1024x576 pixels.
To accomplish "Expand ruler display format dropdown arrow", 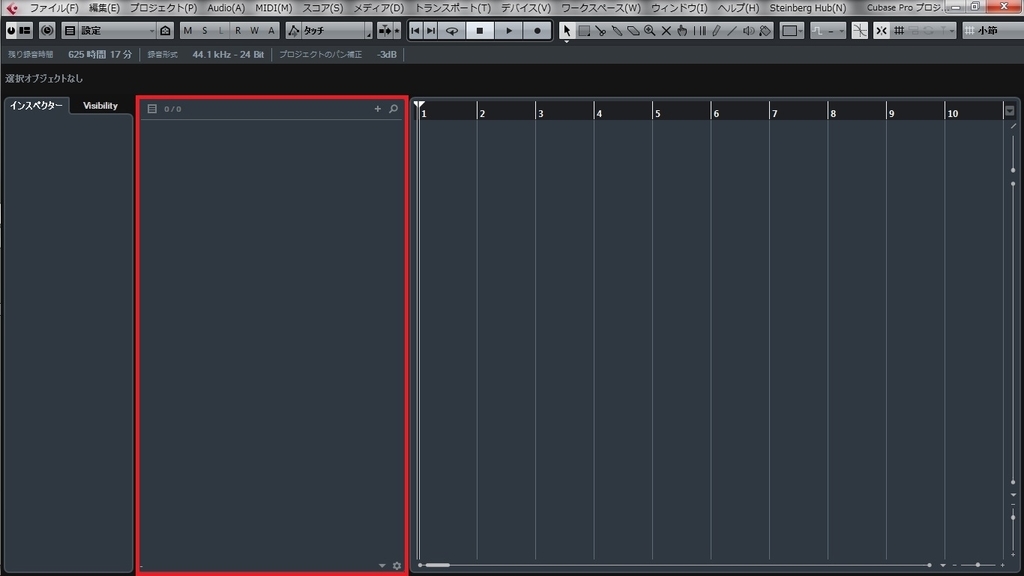I will click(1010, 111).
